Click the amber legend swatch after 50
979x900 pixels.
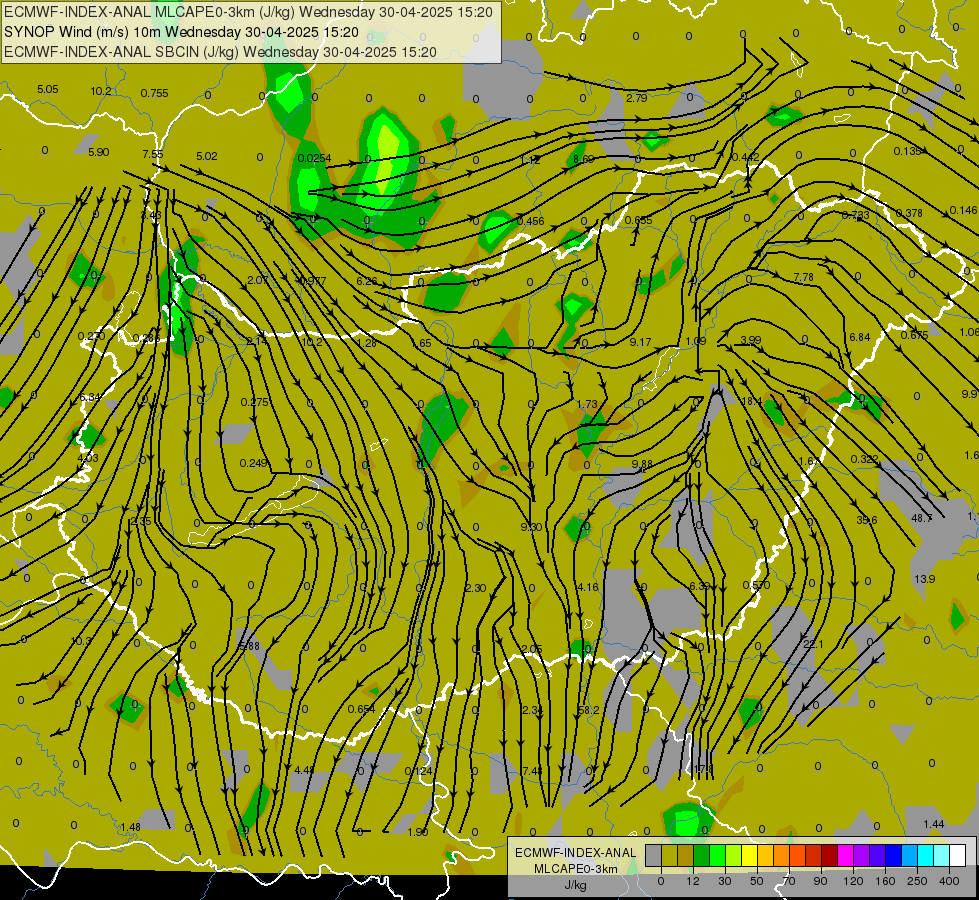pyautogui.click(x=765, y=856)
